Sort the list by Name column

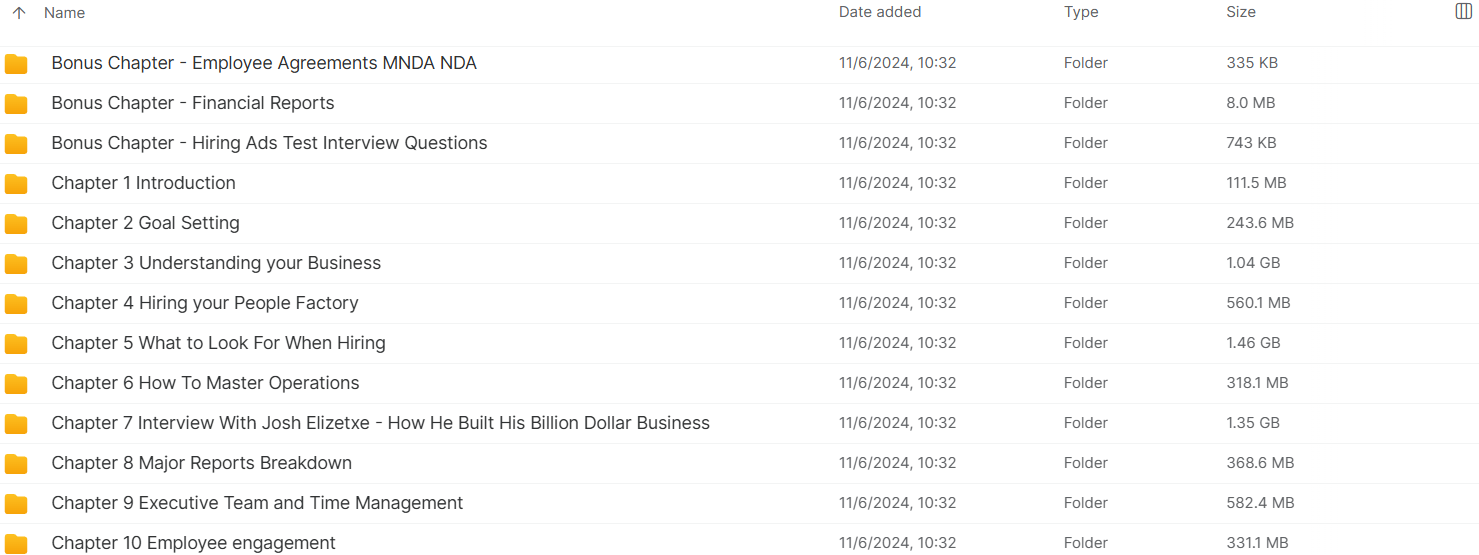65,13
